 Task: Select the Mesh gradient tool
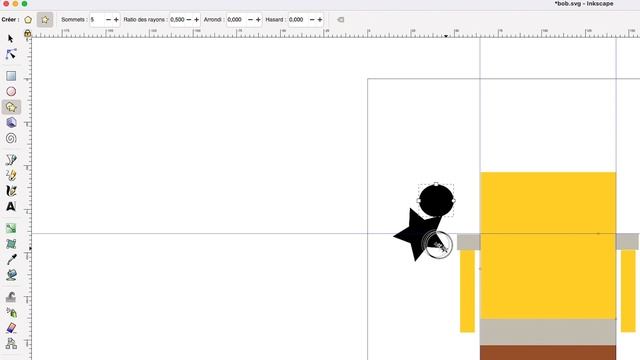coord(11,244)
